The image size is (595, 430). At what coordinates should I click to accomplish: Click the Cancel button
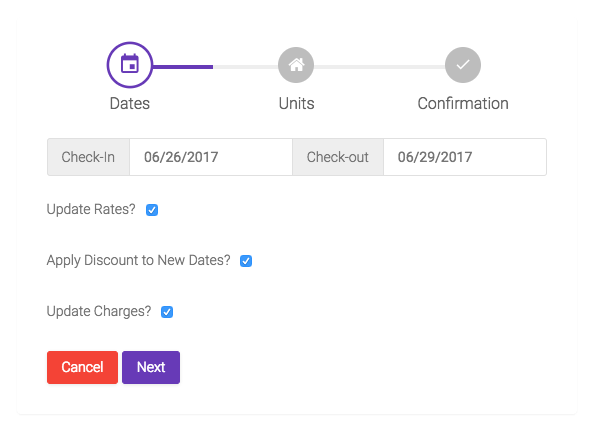82,367
